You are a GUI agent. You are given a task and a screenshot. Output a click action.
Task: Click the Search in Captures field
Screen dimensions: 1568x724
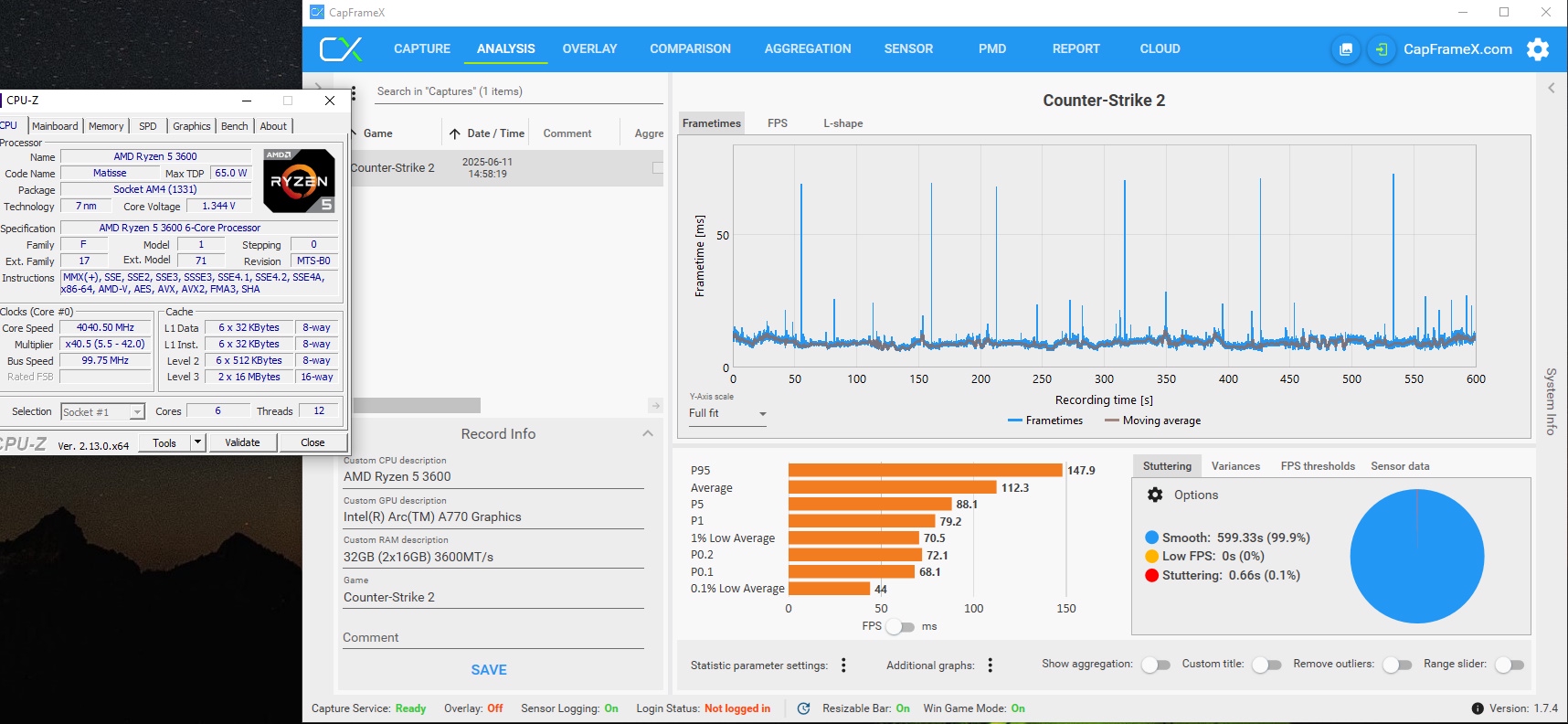518,91
